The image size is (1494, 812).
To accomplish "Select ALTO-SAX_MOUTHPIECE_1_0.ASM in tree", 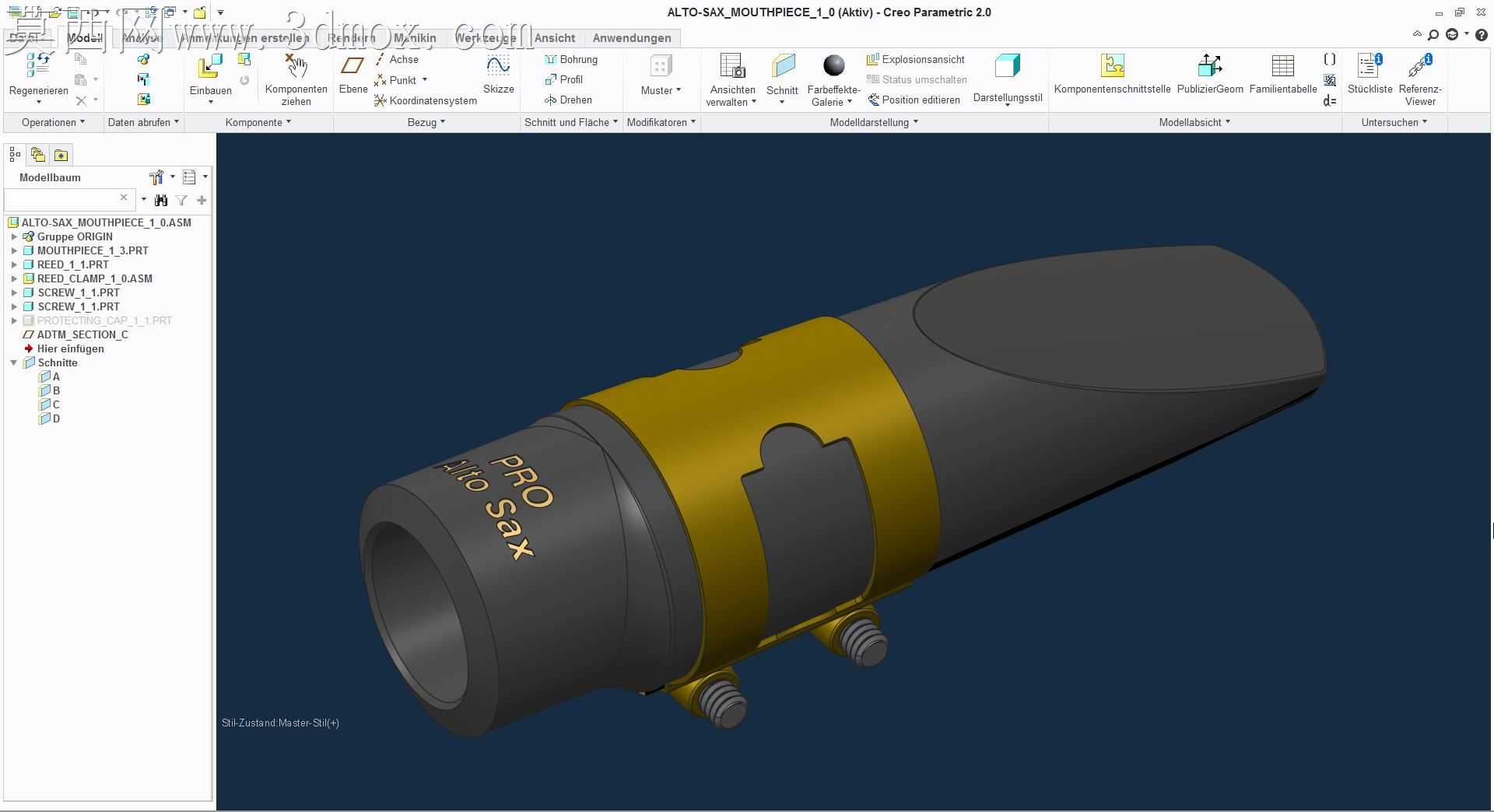I will [x=107, y=222].
